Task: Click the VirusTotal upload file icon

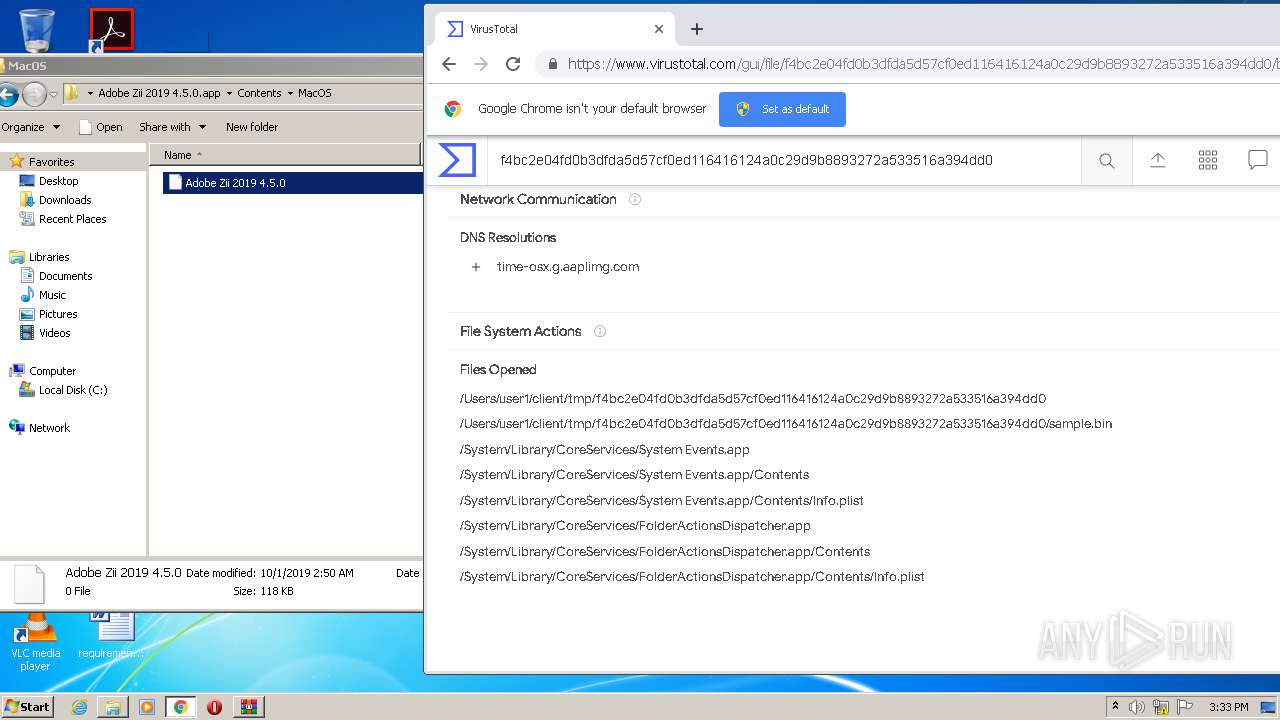Action: tap(1157, 160)
